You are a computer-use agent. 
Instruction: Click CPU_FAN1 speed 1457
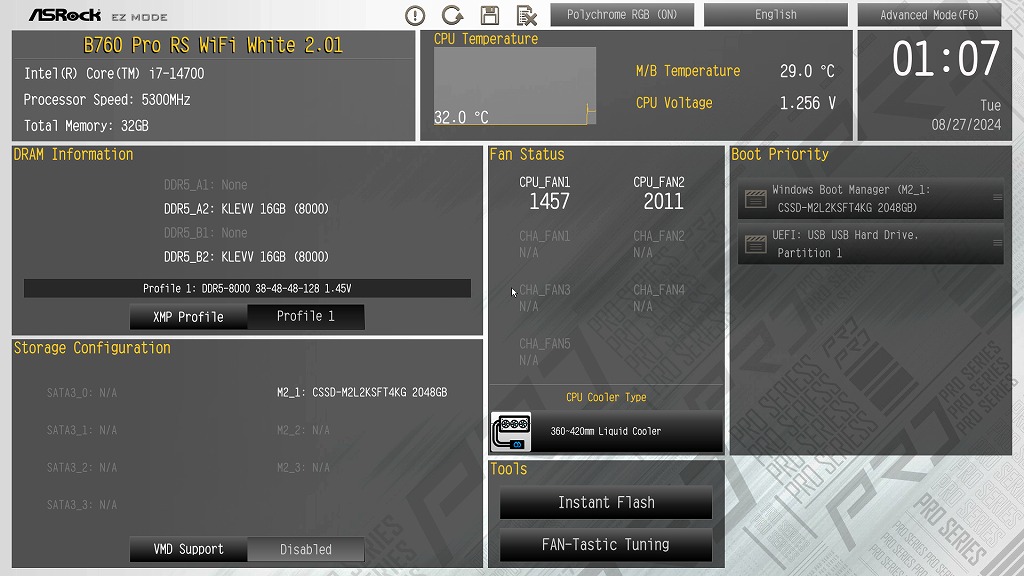[x=549, y=202]
